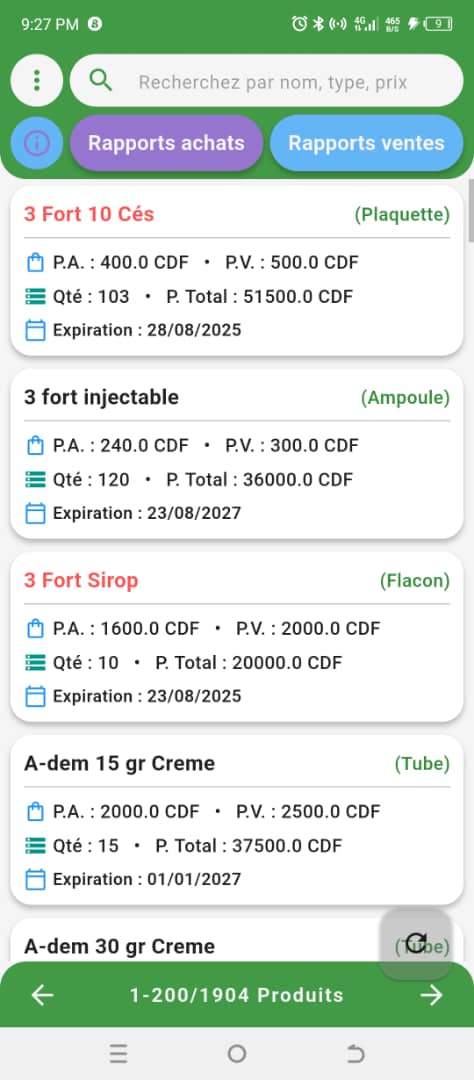Open the 3 Fort 10 Cés product card
The height and width of the screenshot is (1080, 474).
[237, 270]
